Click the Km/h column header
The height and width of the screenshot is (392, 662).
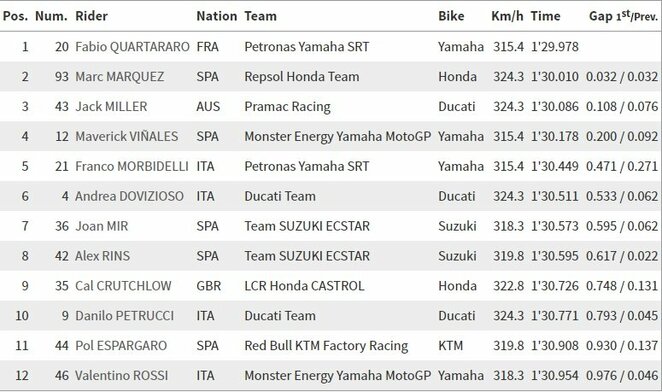pos(507,16)
